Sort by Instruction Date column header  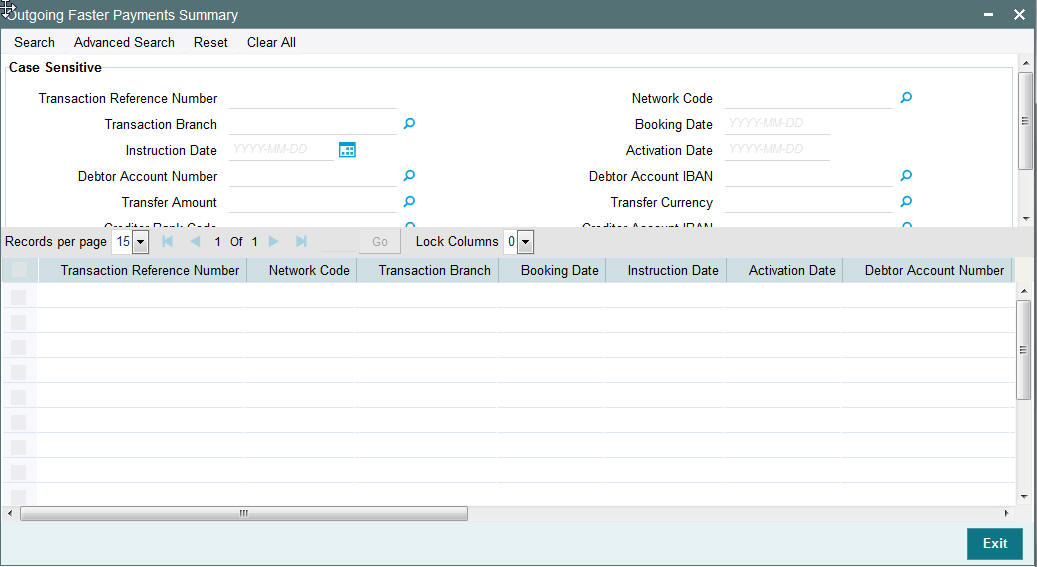coord(673,271)
